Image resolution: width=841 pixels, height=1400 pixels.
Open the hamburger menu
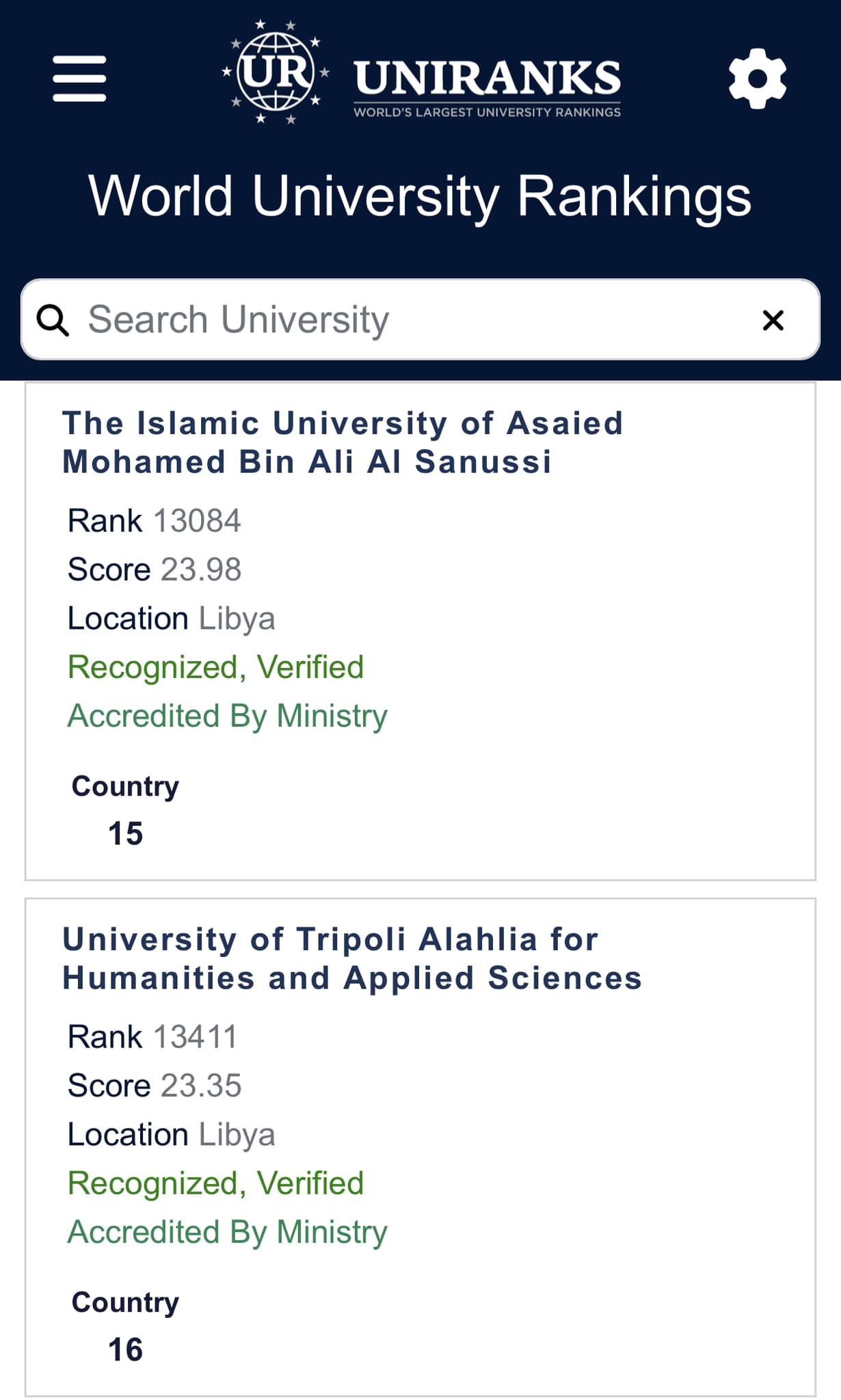tap(79, 79)
